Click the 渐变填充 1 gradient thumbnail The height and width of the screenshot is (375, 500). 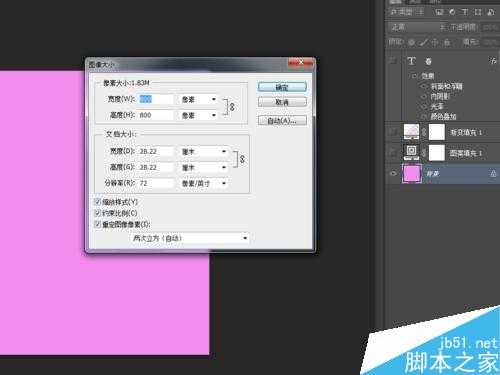click(x=411, y=132)
